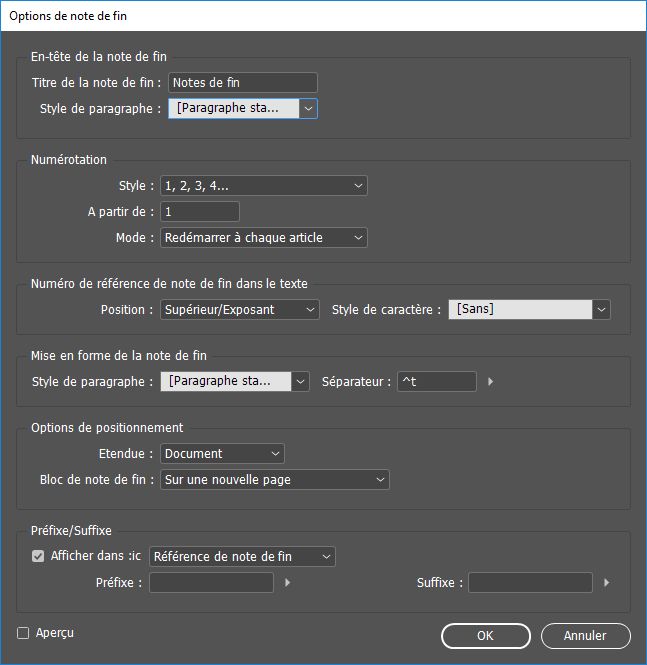Open the Position dropdown "Supérieur/Exposant"
This screenshot has width=647, height=665.
(240, 310)
